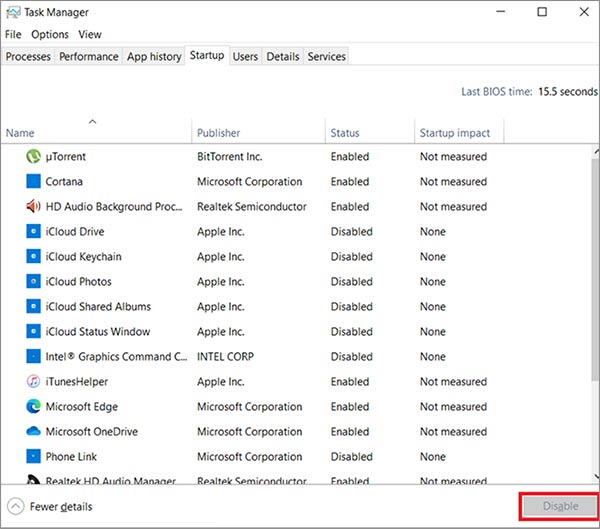The width and height of the screenshot is (600, 529).
Task: Open the File menu
Action: point(13,34)
